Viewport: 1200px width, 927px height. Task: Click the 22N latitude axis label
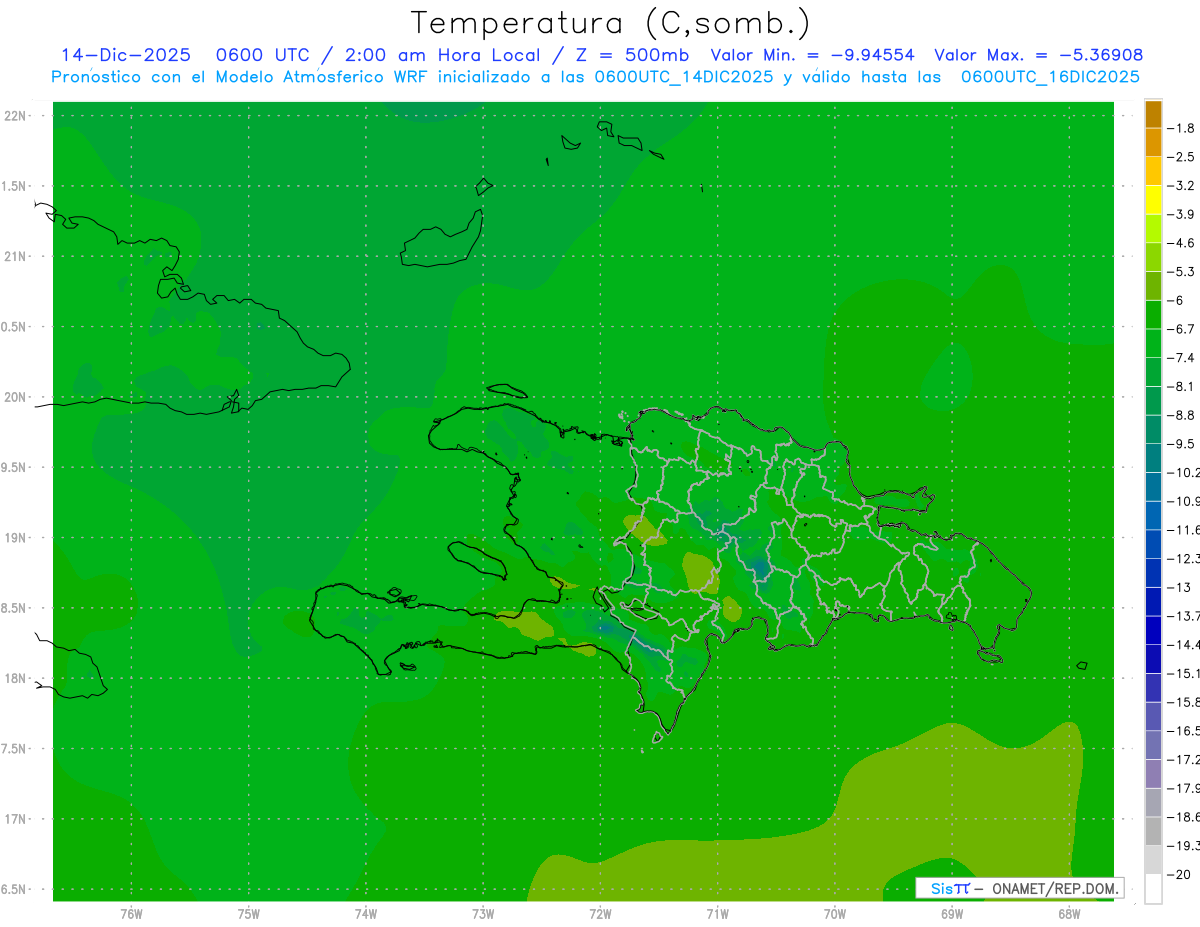[x=16, y=116]
